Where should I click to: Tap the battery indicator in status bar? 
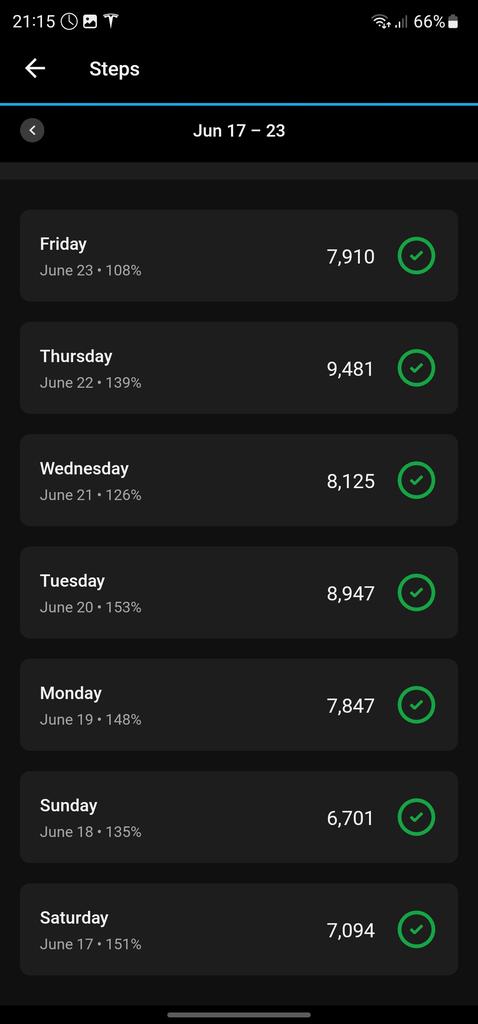click(453, 22)
